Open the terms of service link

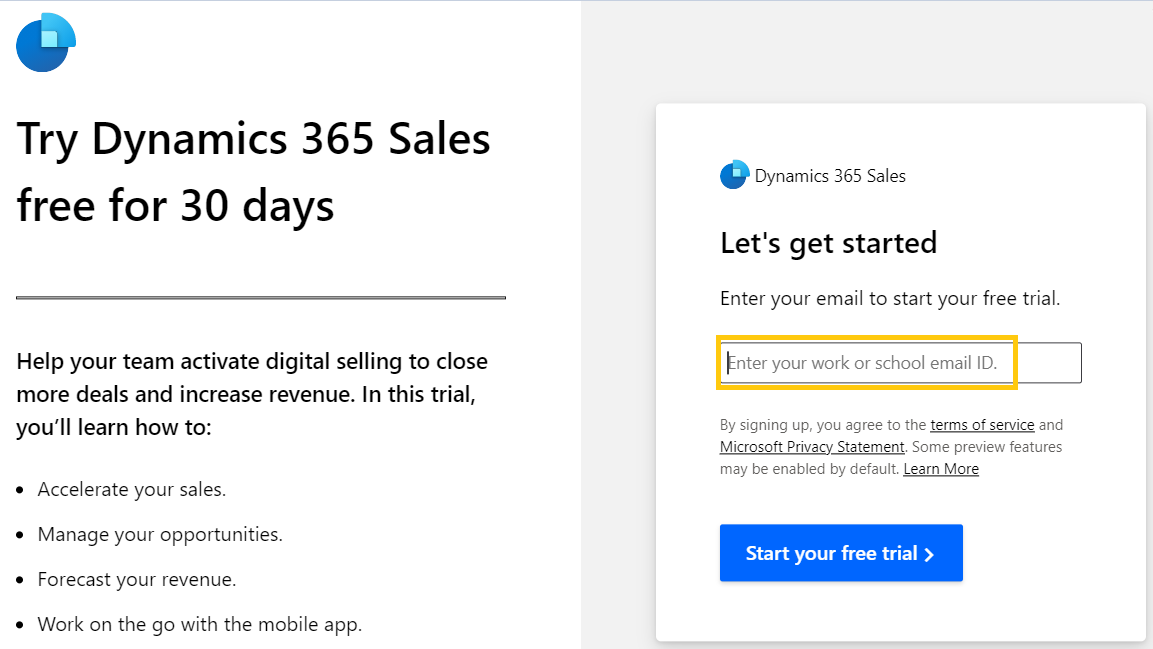point(982,425)
